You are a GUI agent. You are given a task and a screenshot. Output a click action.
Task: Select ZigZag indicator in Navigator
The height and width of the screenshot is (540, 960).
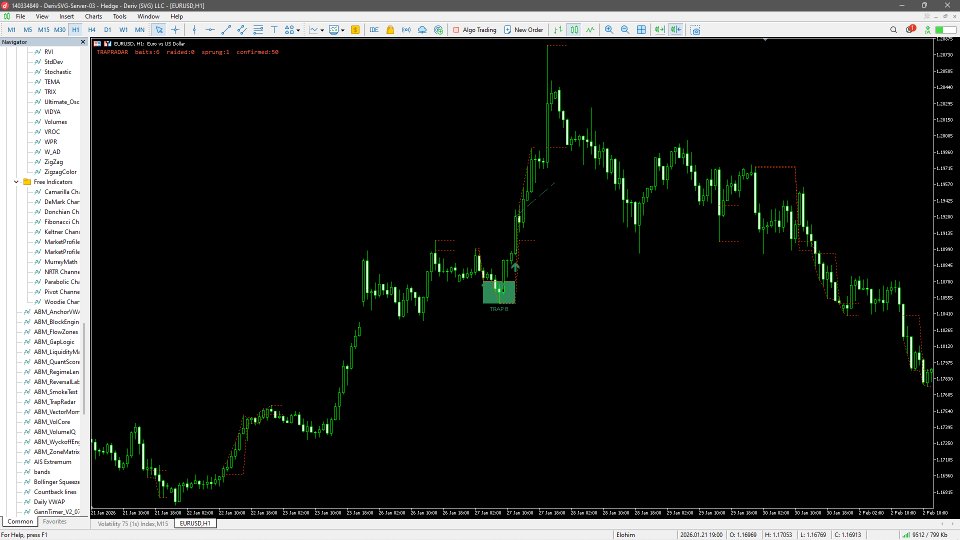pyautogui.click(x=53, y=162)
